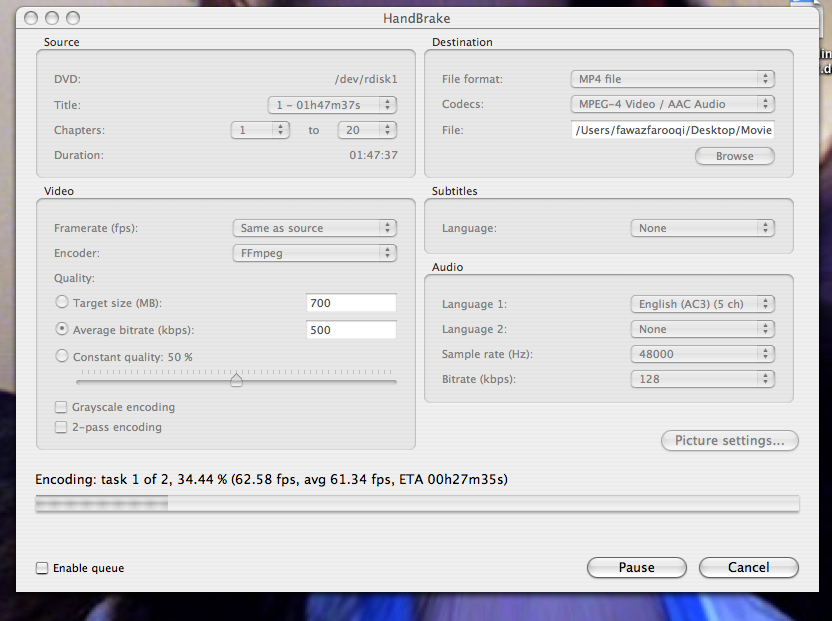Open Language 1 dropdown English (AC3) (5 ch)
Image resolution: width=832 pixels, height=621 pixels.
click(703, 304)
